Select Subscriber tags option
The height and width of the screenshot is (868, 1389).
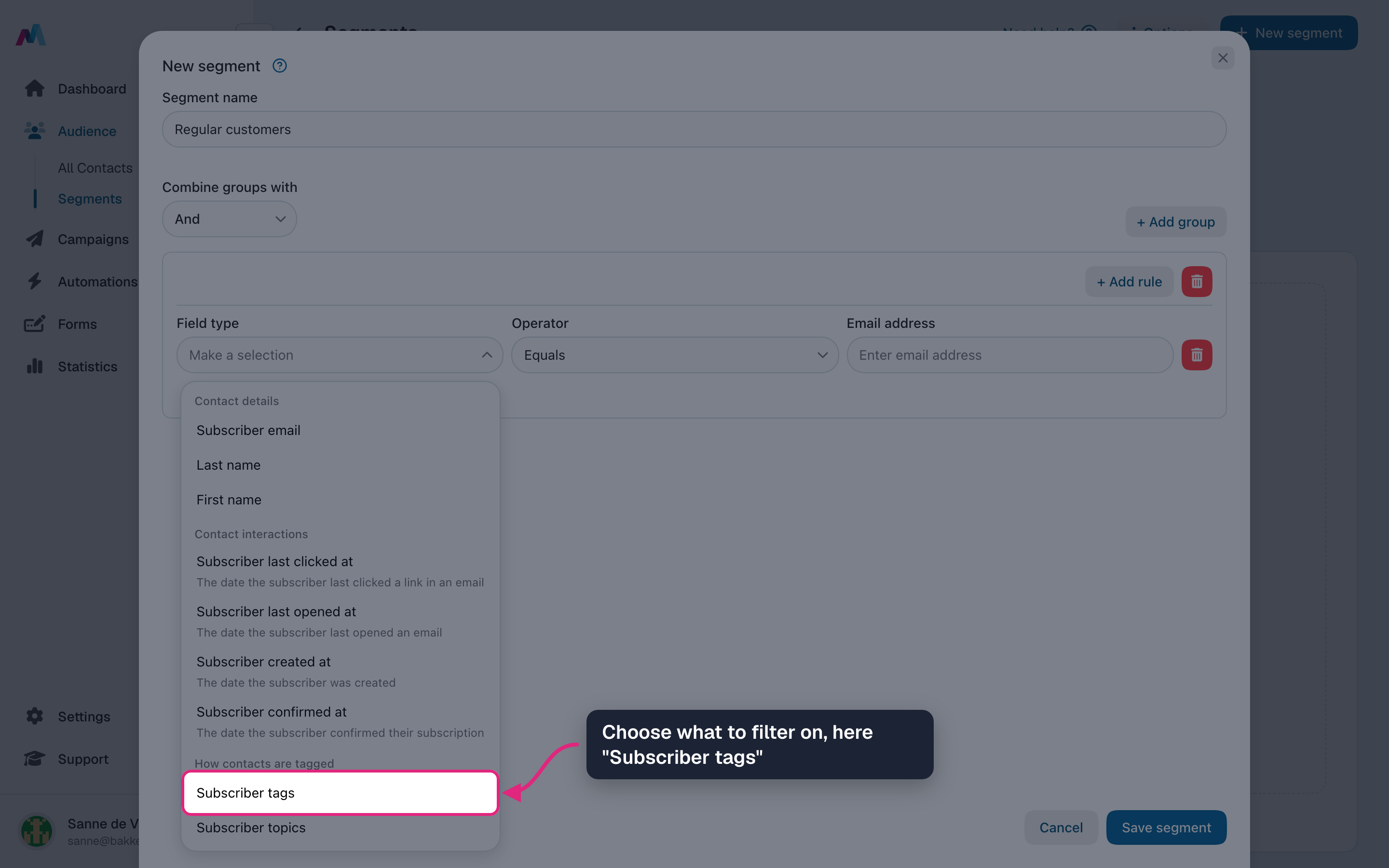(340, 793)
